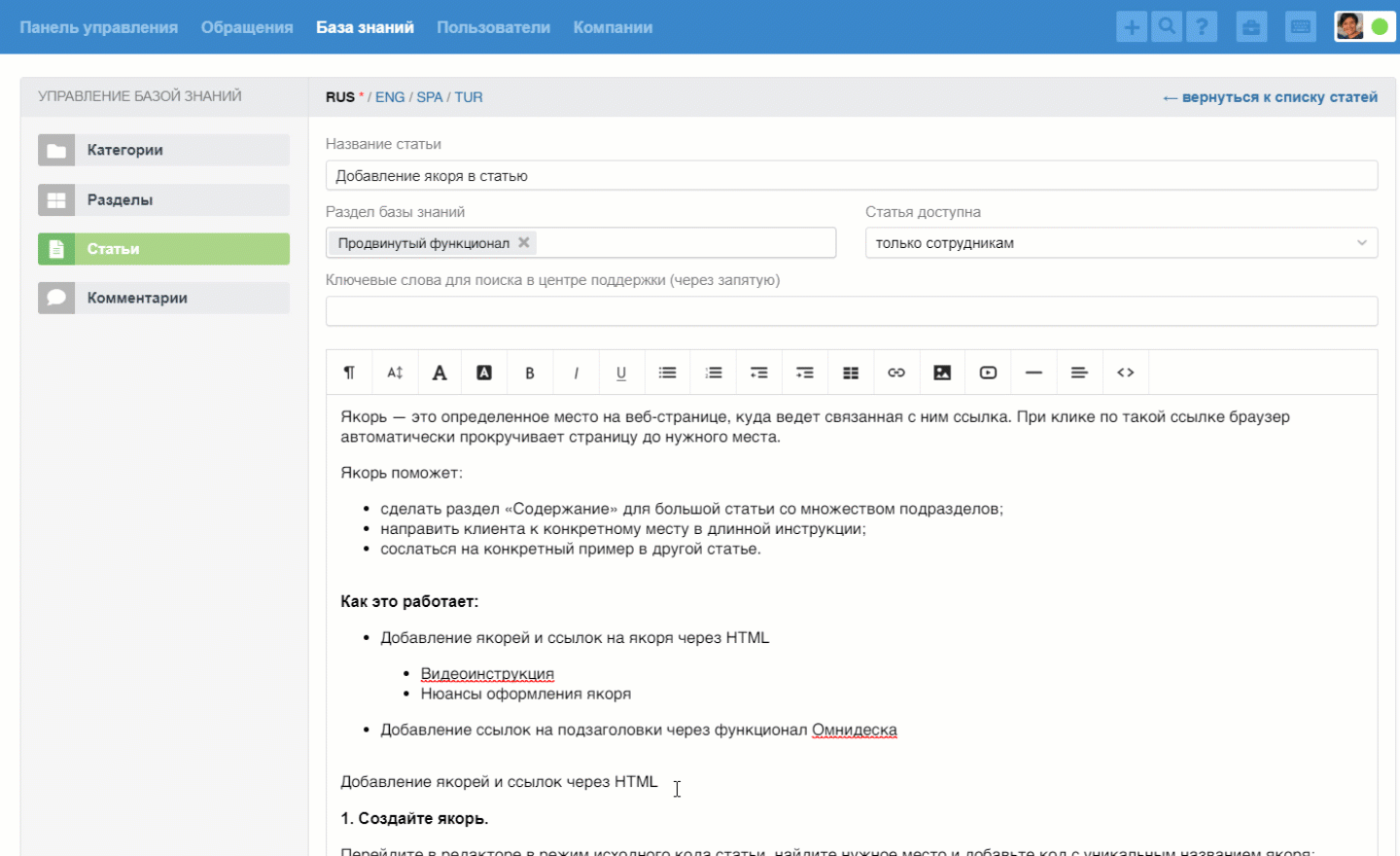The height and width of the screenshot is (856, 1400).
Task: Open the user profile avatar menu
Action: click(1349, 26)
